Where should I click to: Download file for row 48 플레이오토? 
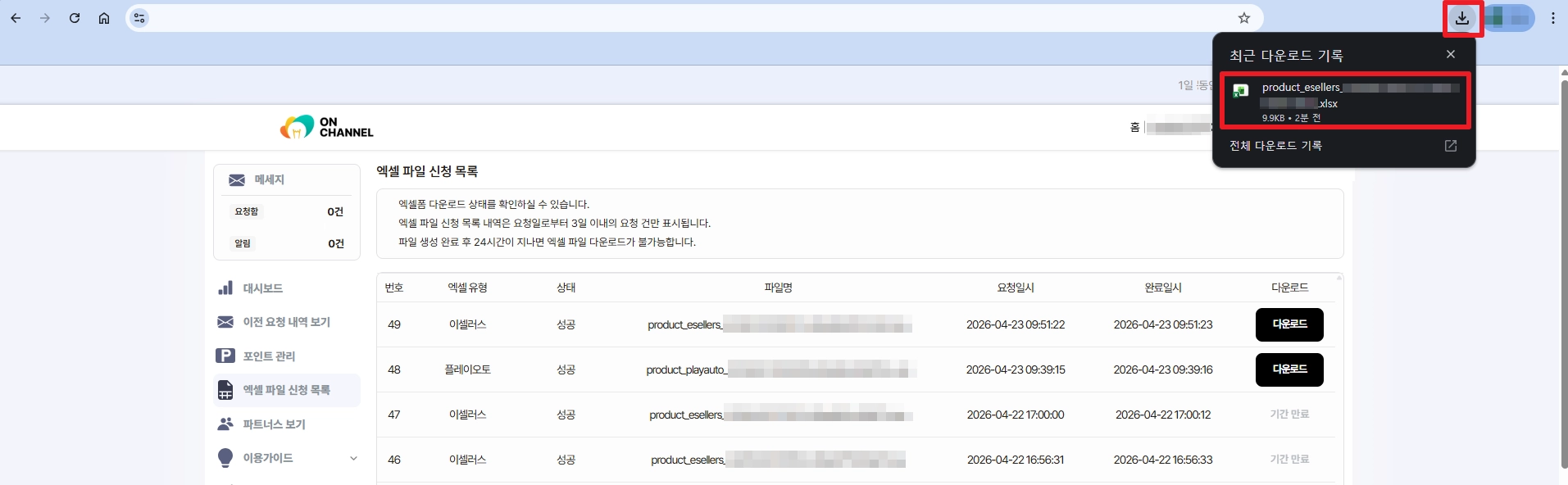[1289, 369]
